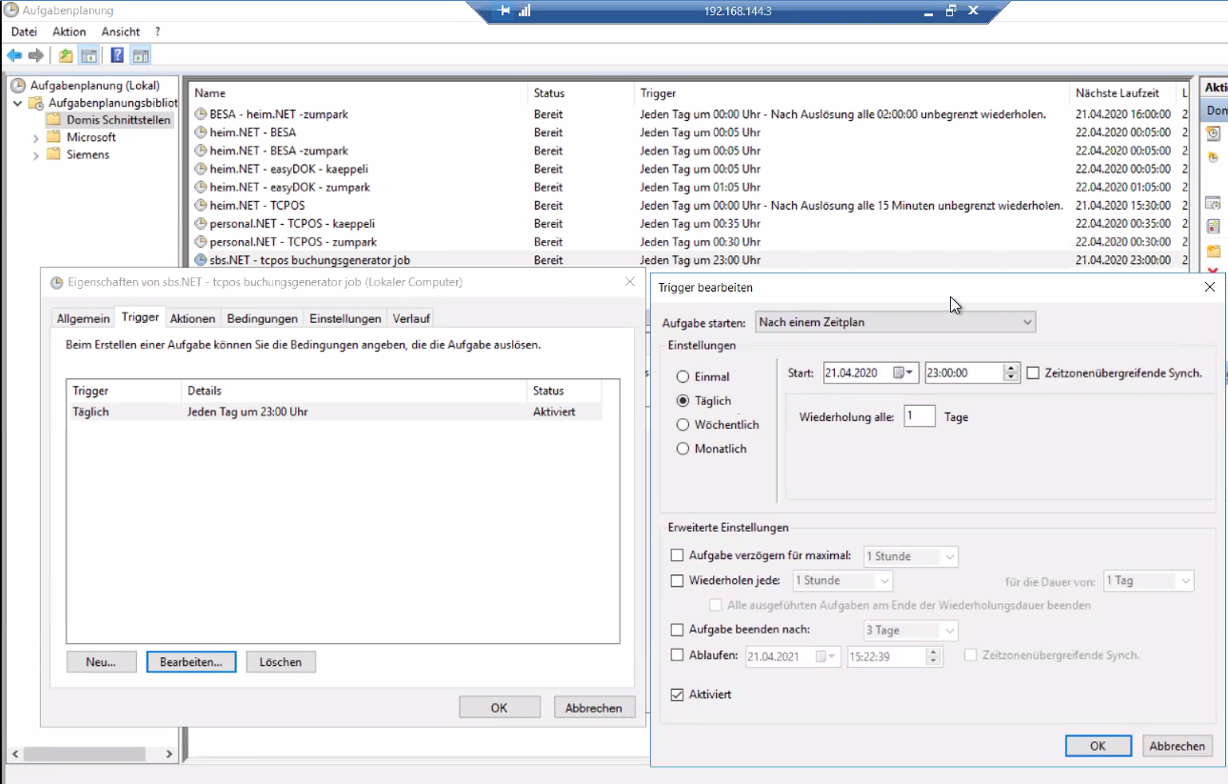Click the folder up-level toolbar icon
Screen dimensions: 1228x784
point(65,56)
